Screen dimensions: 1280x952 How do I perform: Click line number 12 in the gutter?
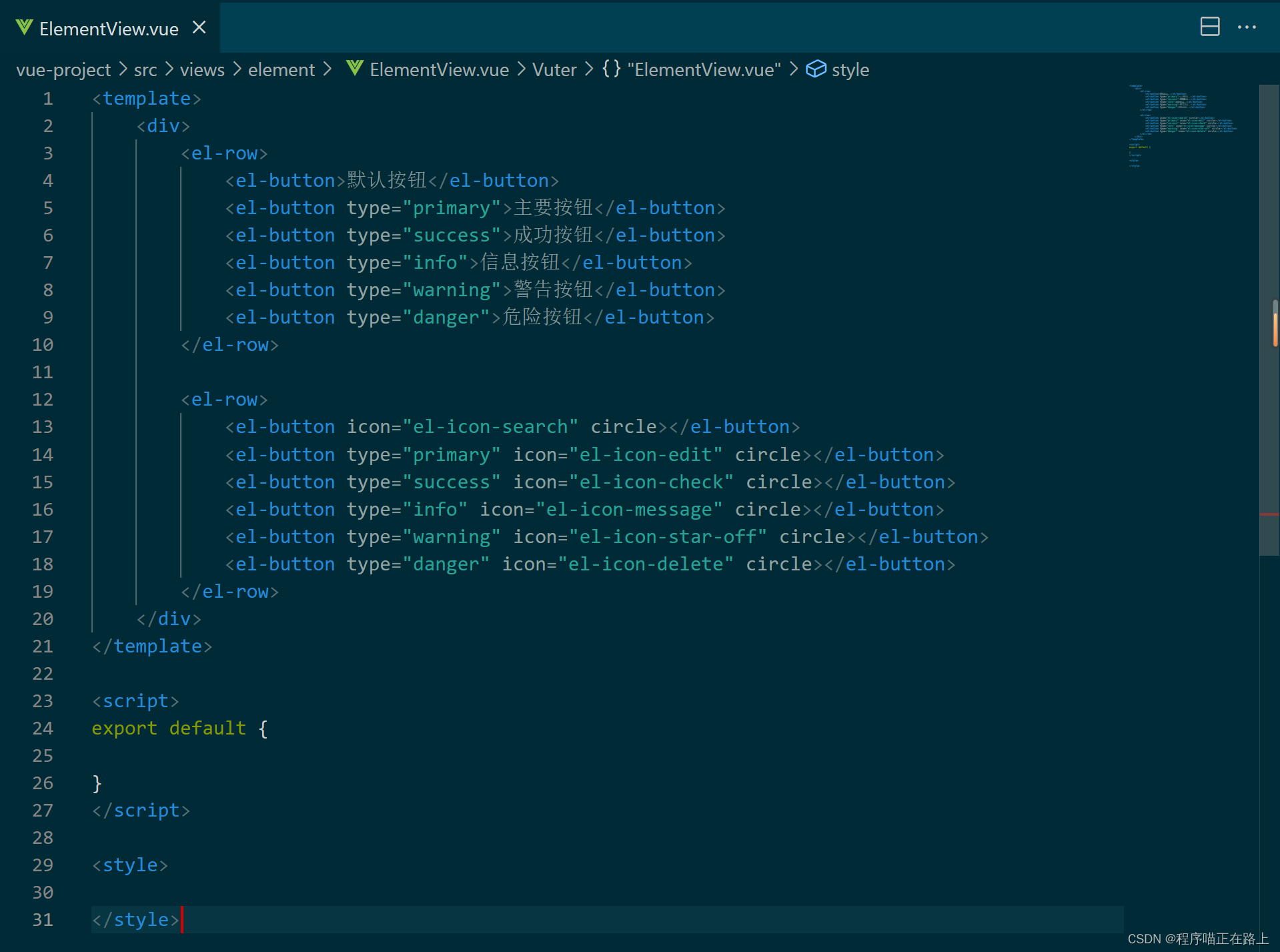click(x=43, y=400)
